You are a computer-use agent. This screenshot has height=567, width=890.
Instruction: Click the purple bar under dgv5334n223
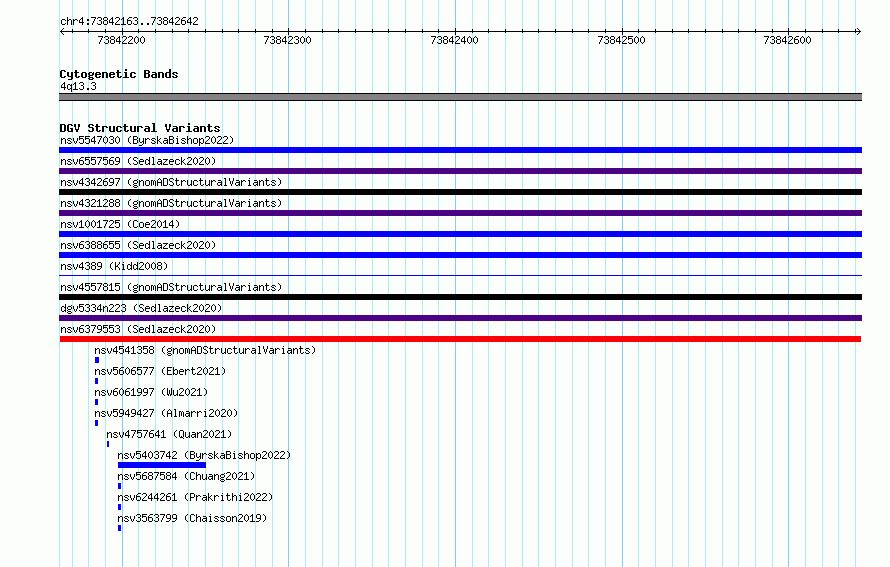pos(460,318)
